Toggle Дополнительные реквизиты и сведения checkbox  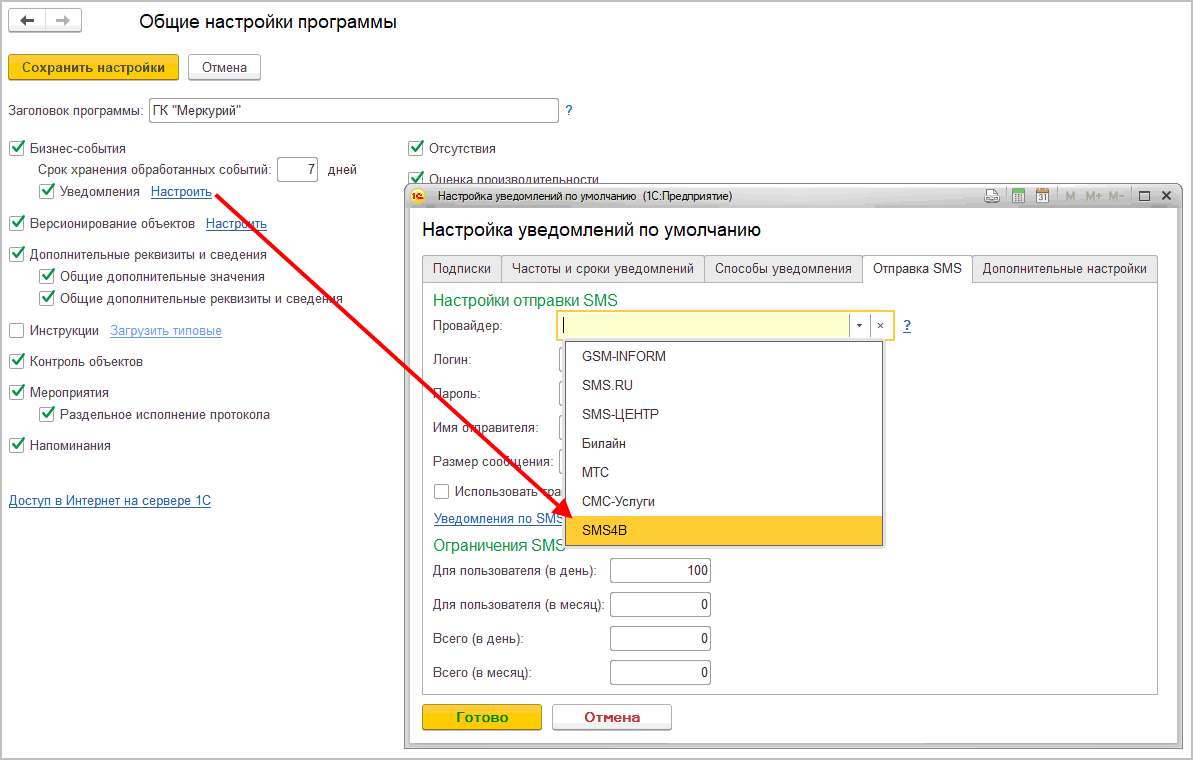click(x=17, y=254)
